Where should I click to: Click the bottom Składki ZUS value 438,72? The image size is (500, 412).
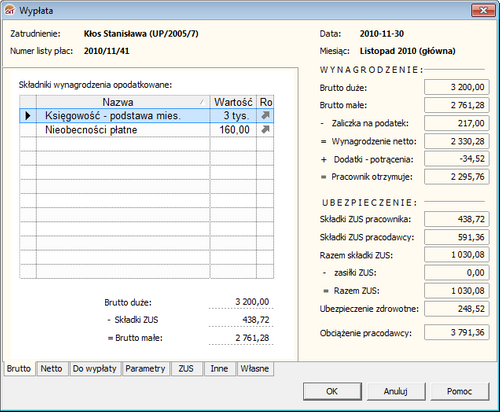[256, 320]
